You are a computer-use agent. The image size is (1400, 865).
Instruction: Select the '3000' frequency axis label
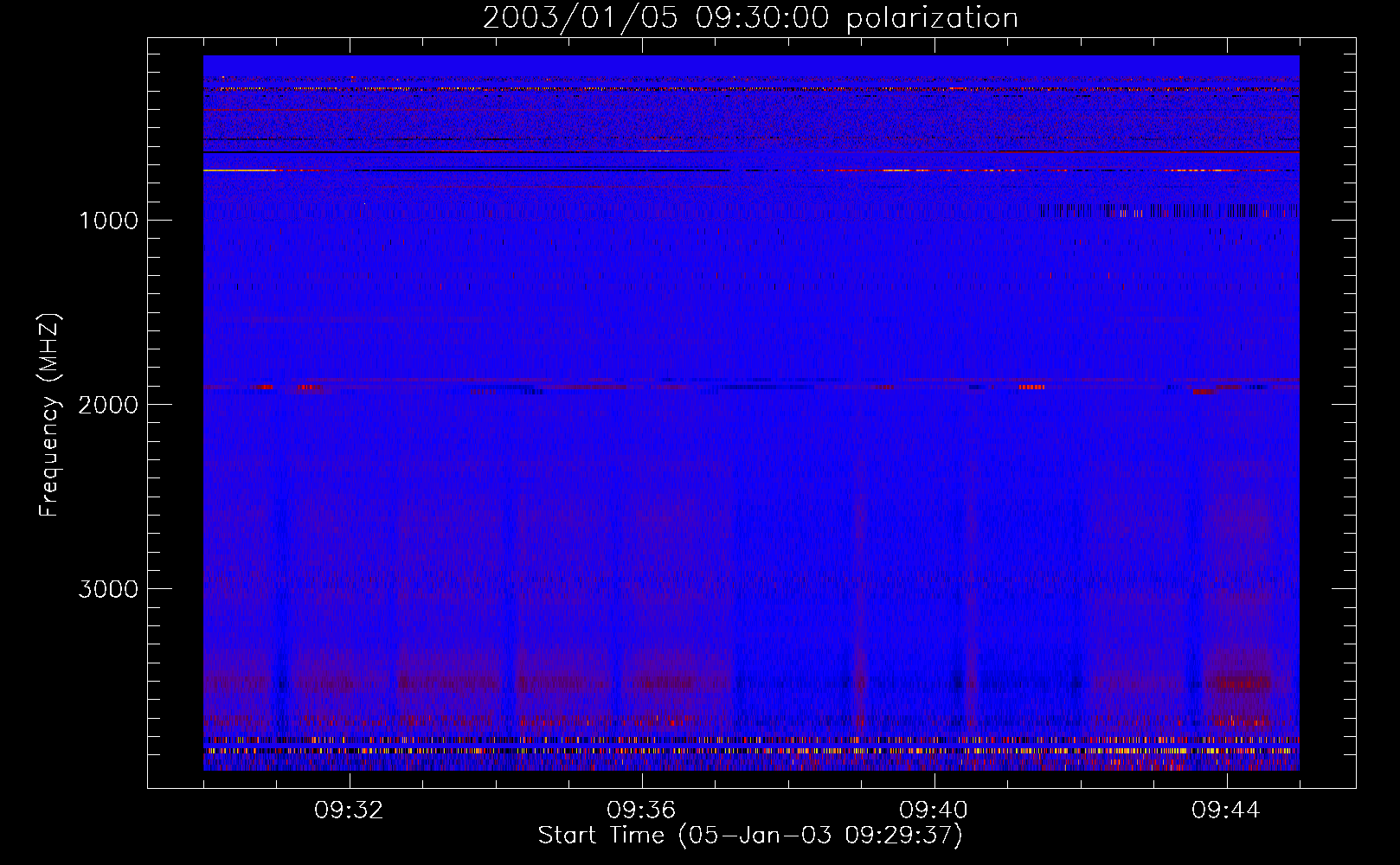click(108, 589)
